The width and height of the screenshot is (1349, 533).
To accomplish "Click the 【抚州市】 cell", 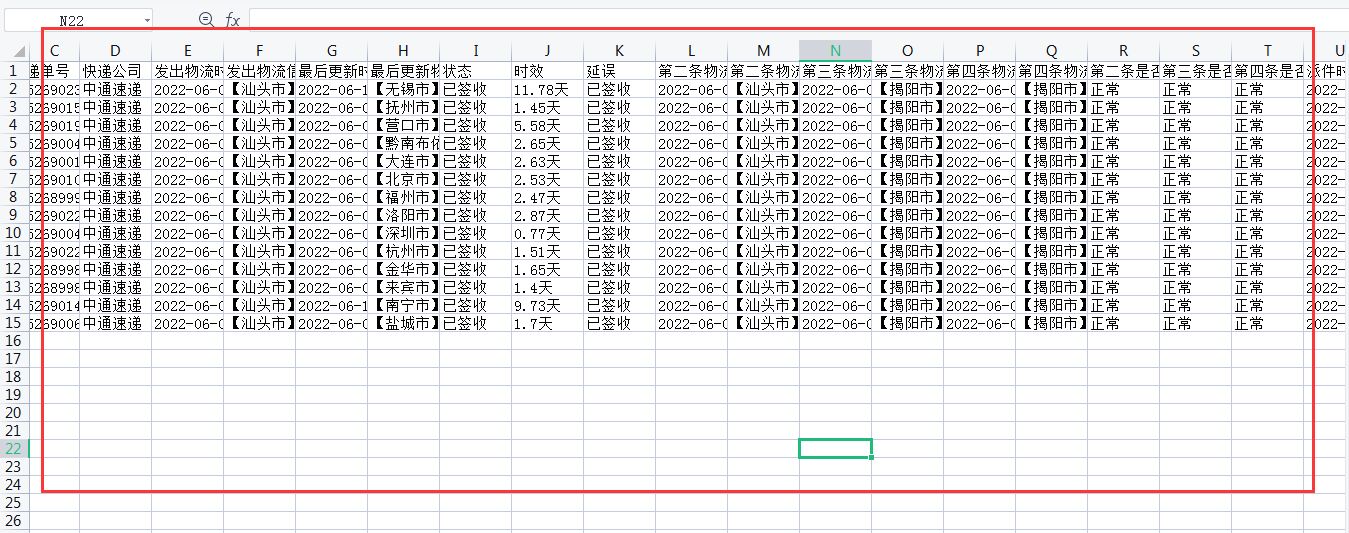I will pos(404,107).
